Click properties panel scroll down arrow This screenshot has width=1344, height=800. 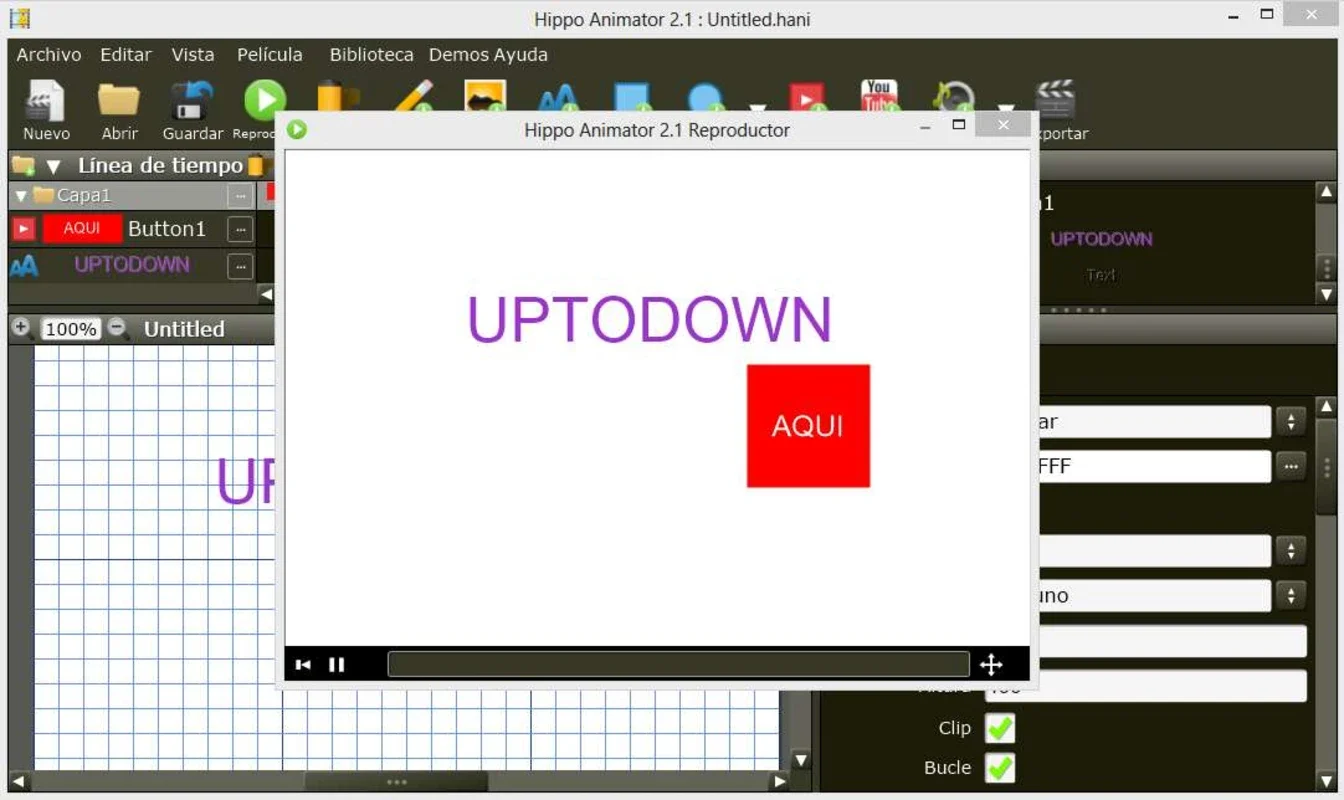(1326, 781)
